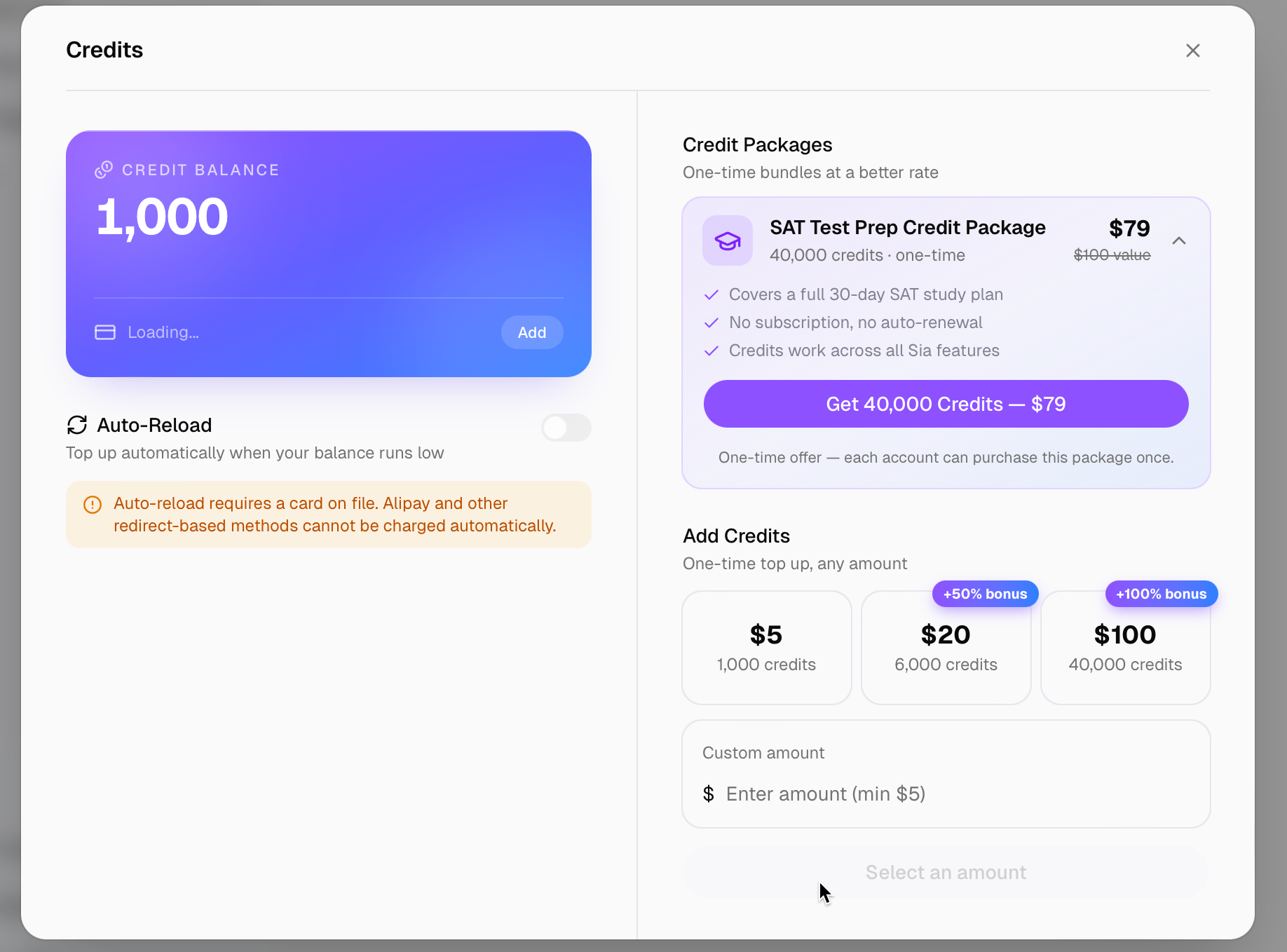Click the +100% bonus badge

[x=1162, y=594]
